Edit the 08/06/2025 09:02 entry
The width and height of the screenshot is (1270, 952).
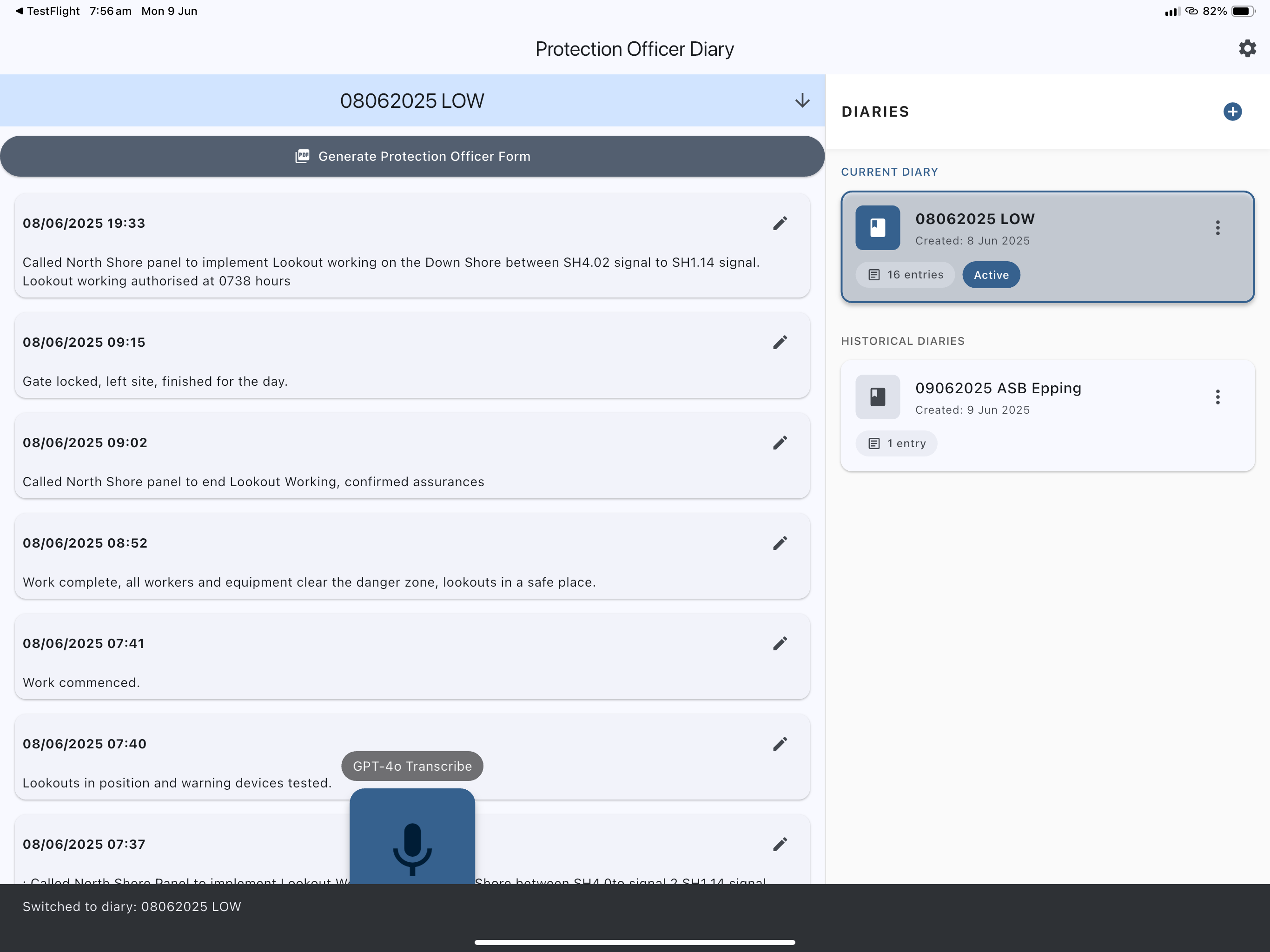(780, 443)
